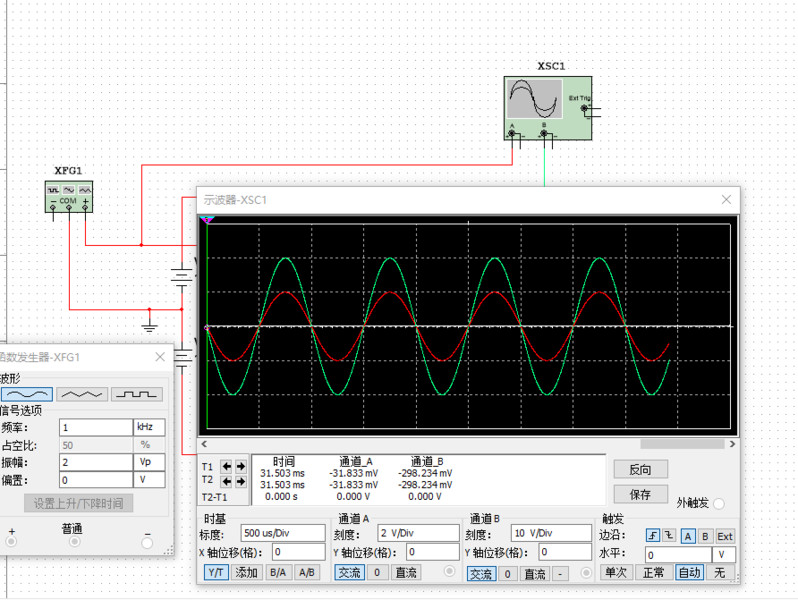Open the trigger level V unit dropdown
798x600 pixels.
(723, 554)
